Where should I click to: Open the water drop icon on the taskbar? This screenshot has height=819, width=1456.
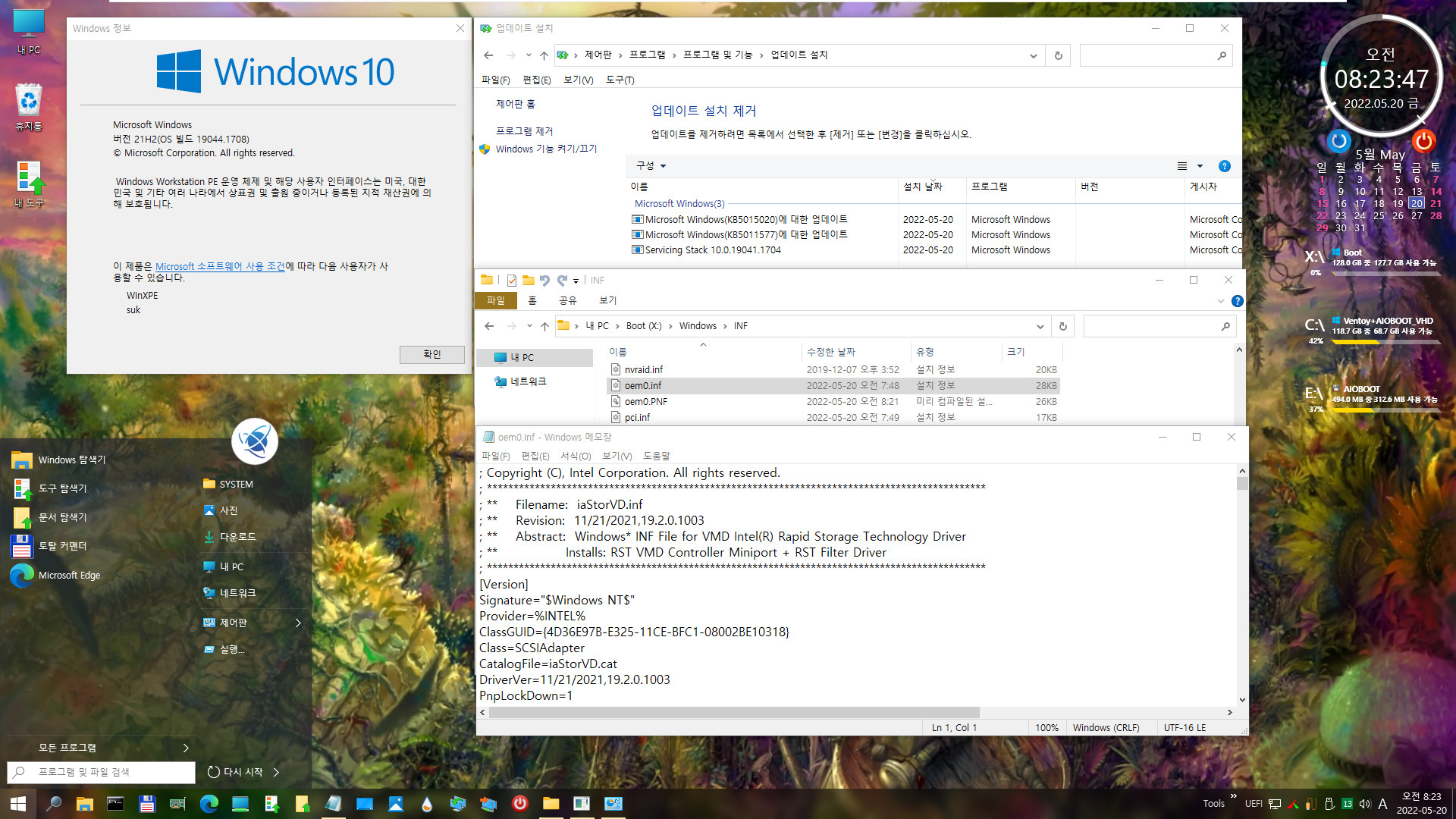(x=427, y=804)
